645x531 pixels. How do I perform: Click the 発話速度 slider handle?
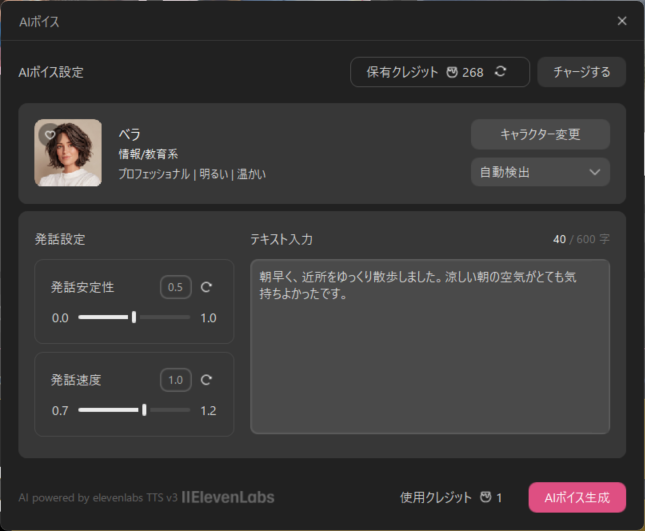click(144, 410)
